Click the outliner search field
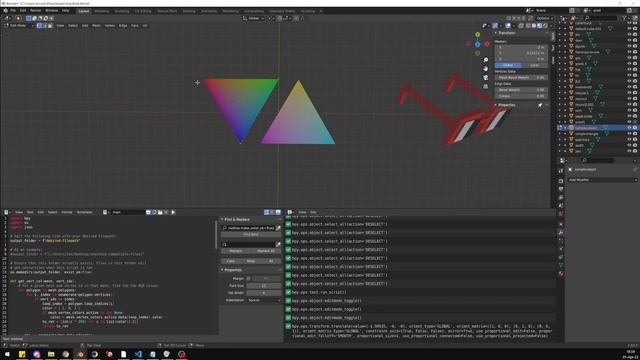The width and height of the screenshot is (640, 360). tap(600, 18)
